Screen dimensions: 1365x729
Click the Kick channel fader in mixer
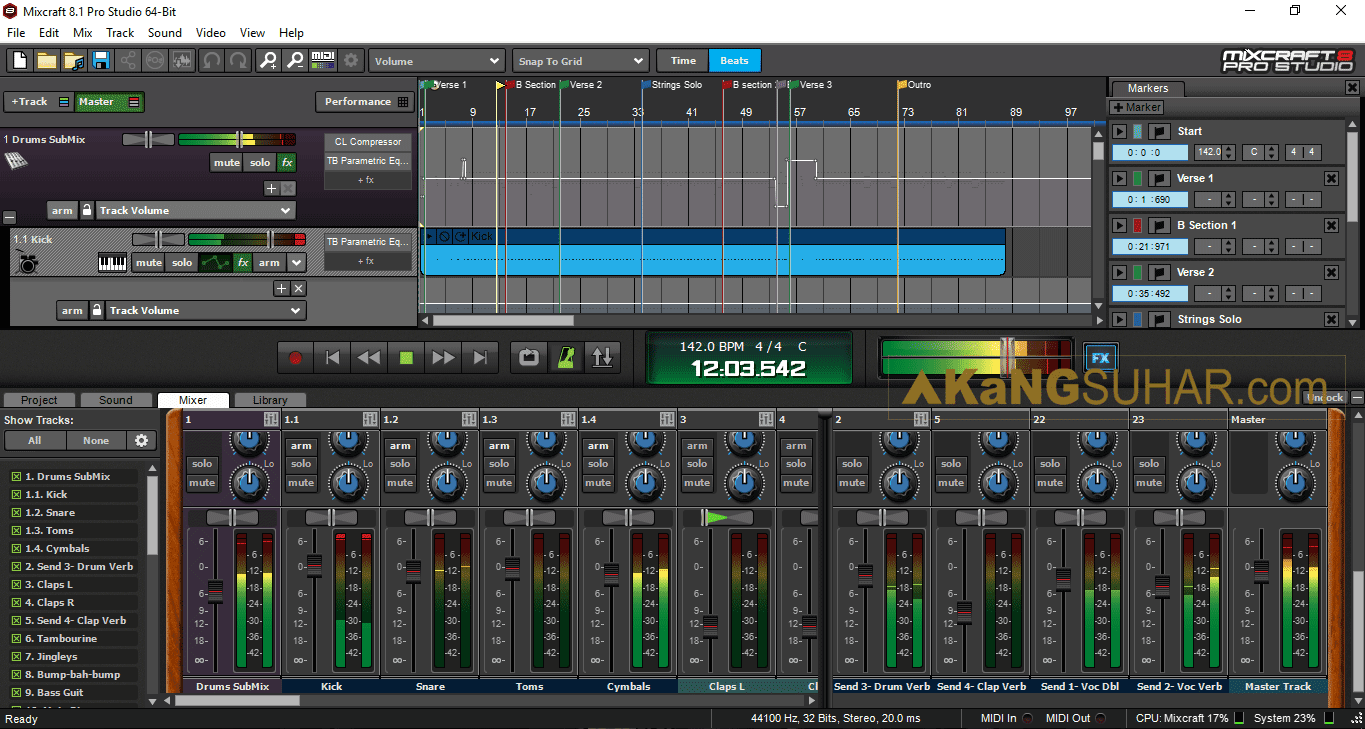314,566
